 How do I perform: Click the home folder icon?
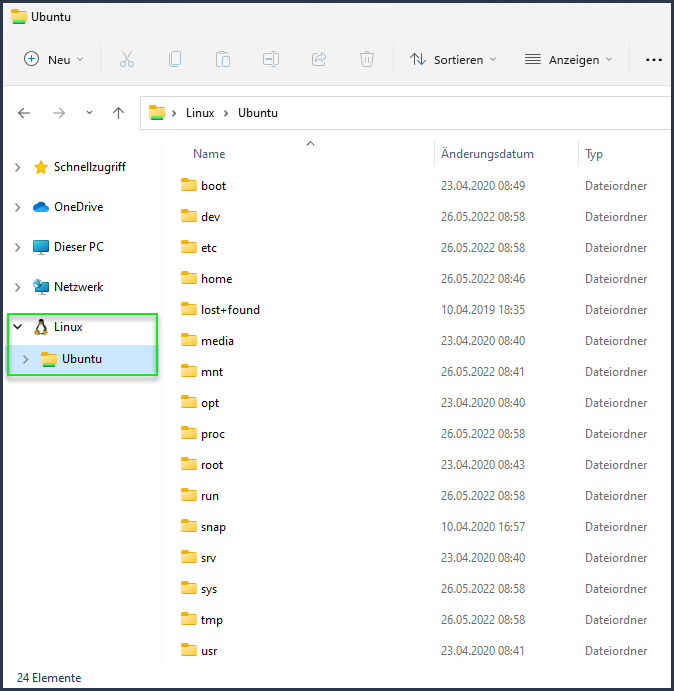pos(189,278)
